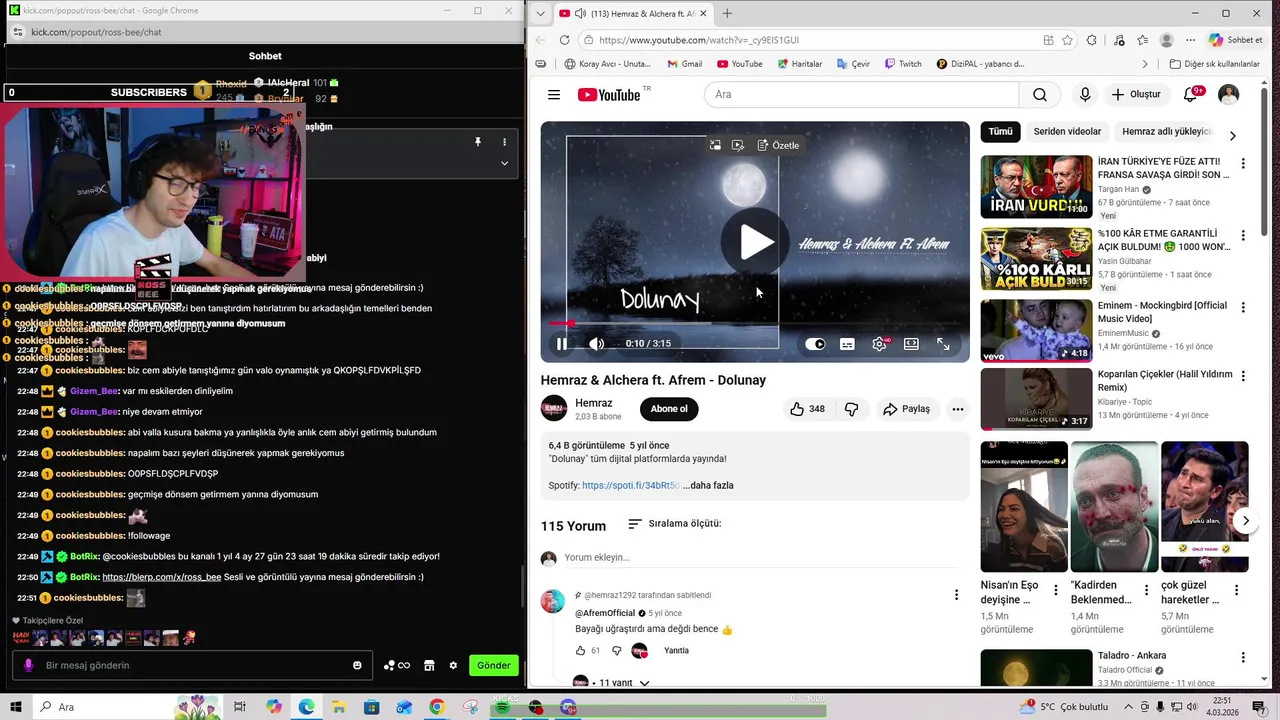The height and width of the screenshot is (720, 1280).
Task: Expand description with ...daha fazla
Action: tap(708, 486)
